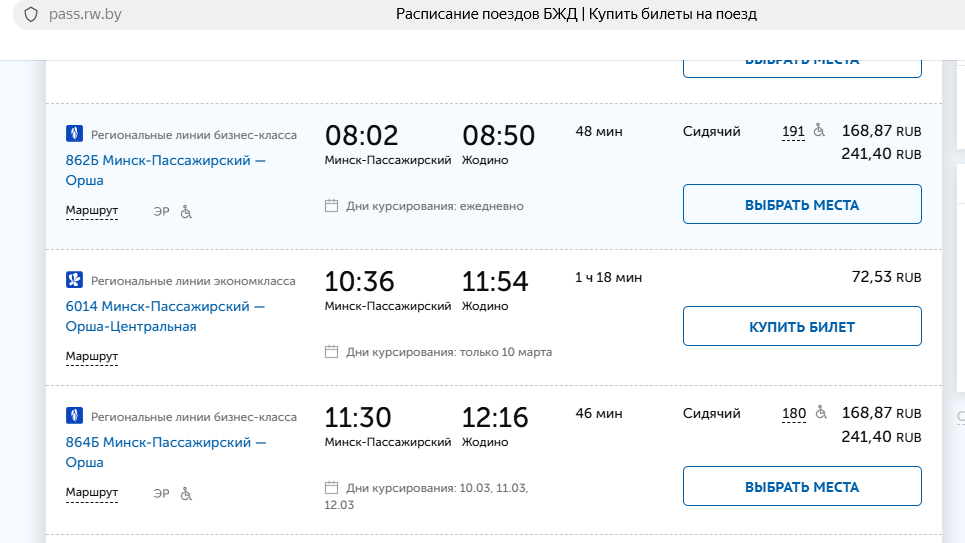Viewport: 965px width, 543px height.
Task: Click arrival time 08:50
Action: pos(499,135)
